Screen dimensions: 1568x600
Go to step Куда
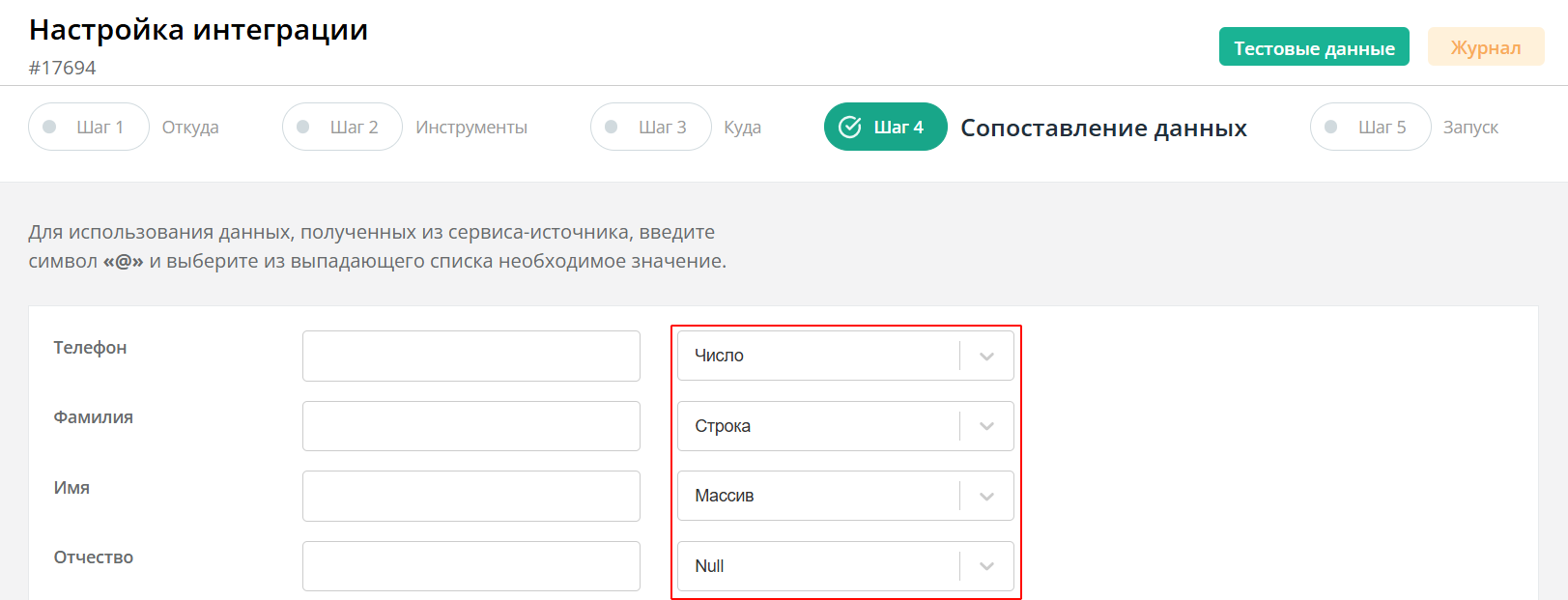click(743, 127)
